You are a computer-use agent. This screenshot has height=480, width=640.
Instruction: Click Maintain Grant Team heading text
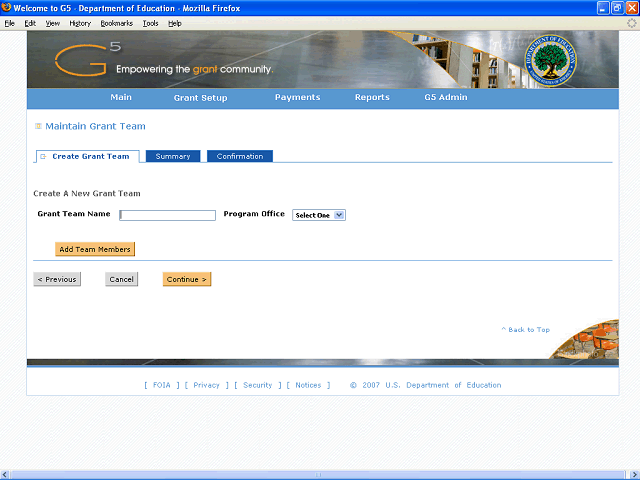(x=95, y=126)
